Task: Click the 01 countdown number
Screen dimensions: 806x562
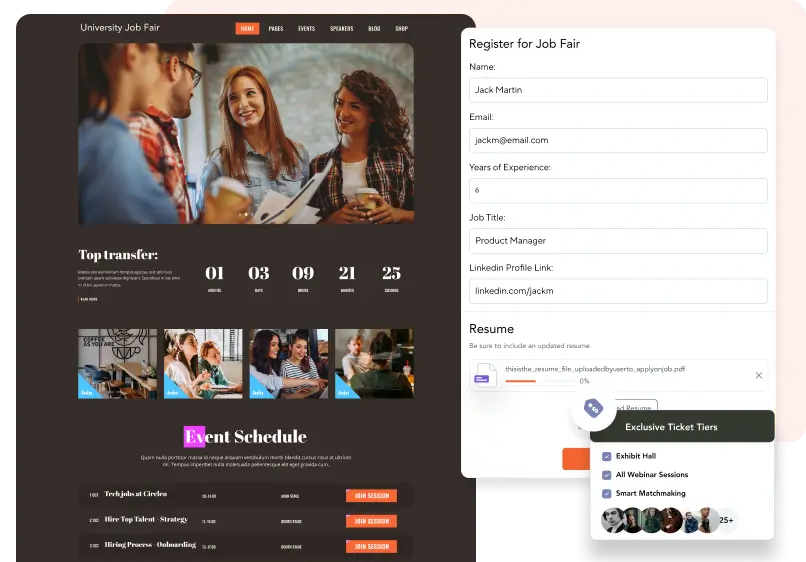Action: pos(214,273)
